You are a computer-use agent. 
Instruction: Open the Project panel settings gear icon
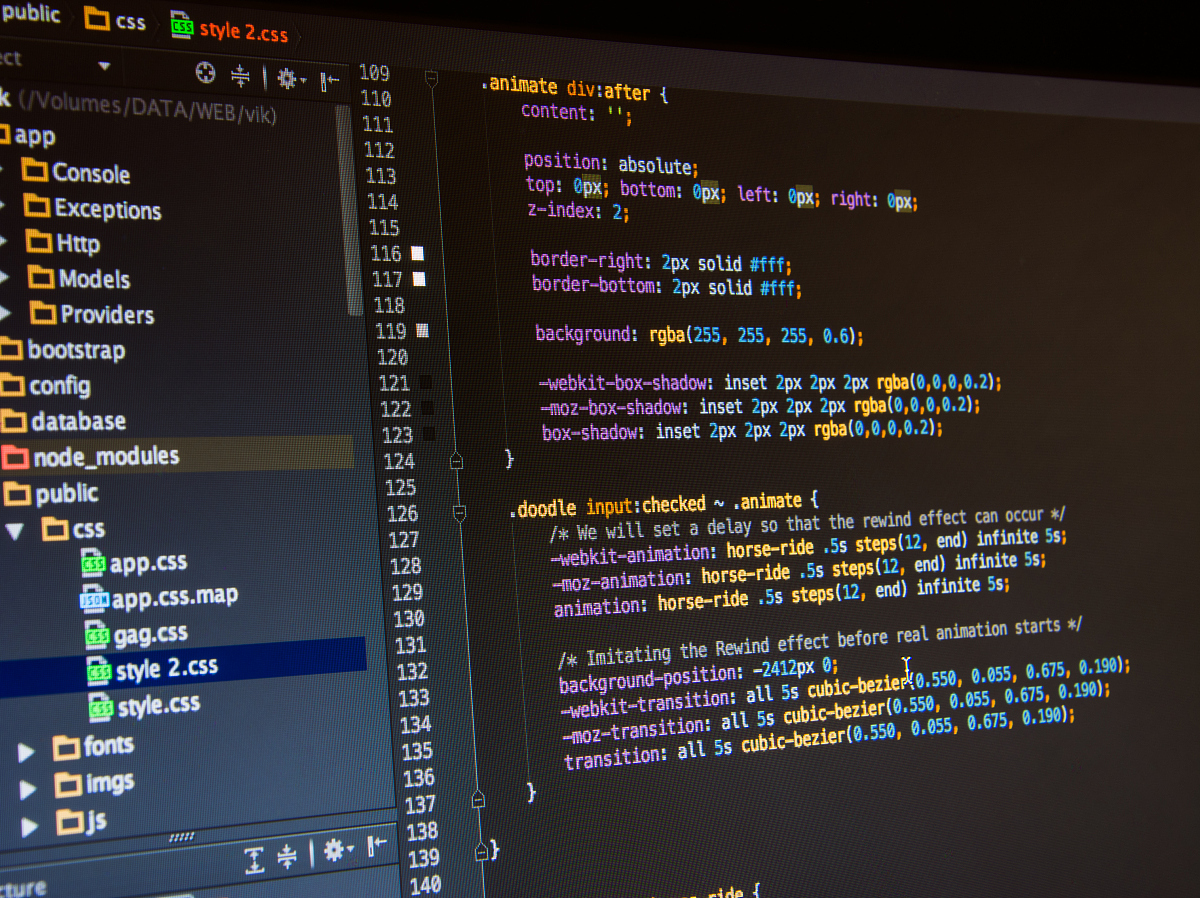point(287,77)
